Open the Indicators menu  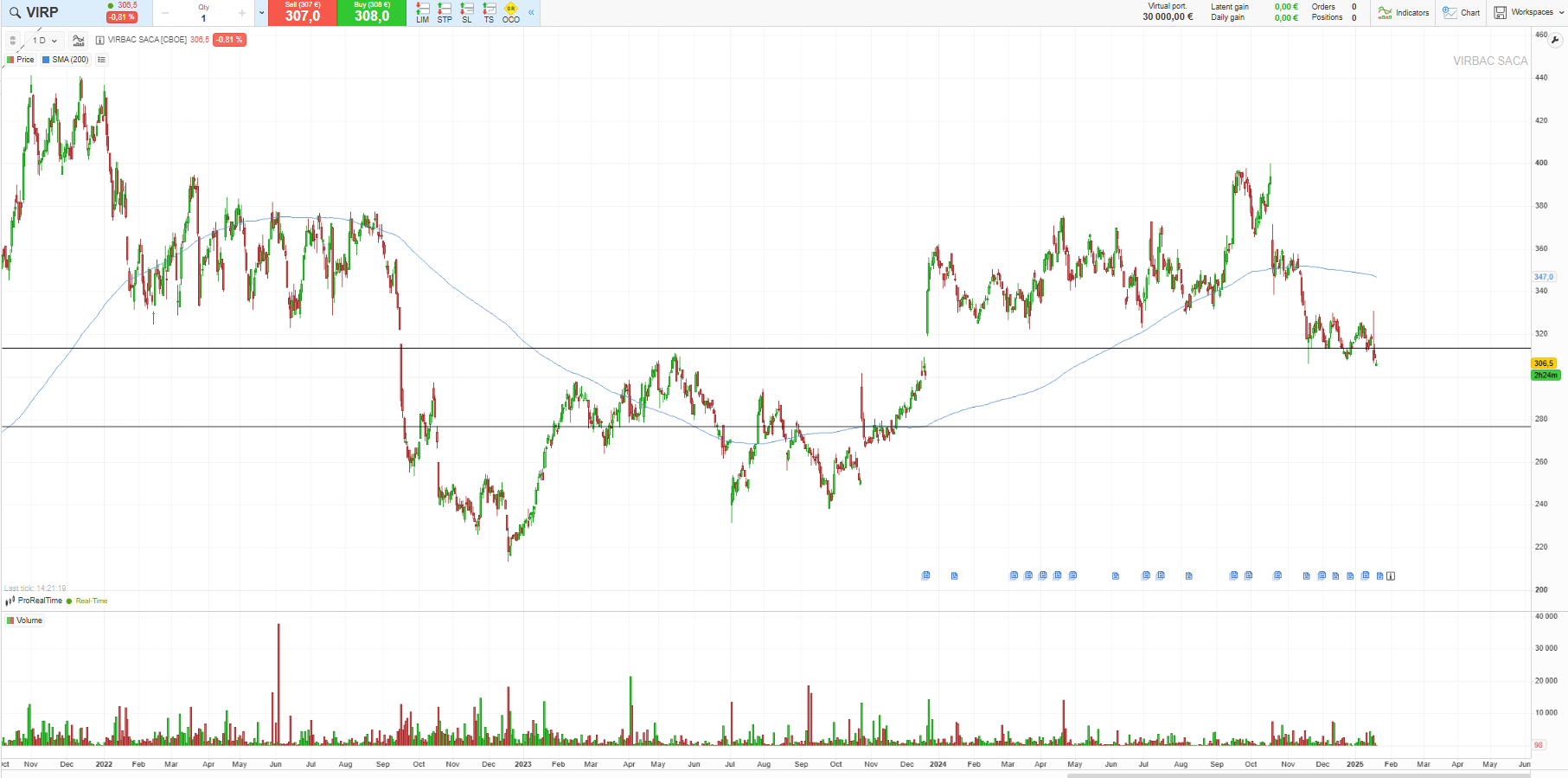1403,13
